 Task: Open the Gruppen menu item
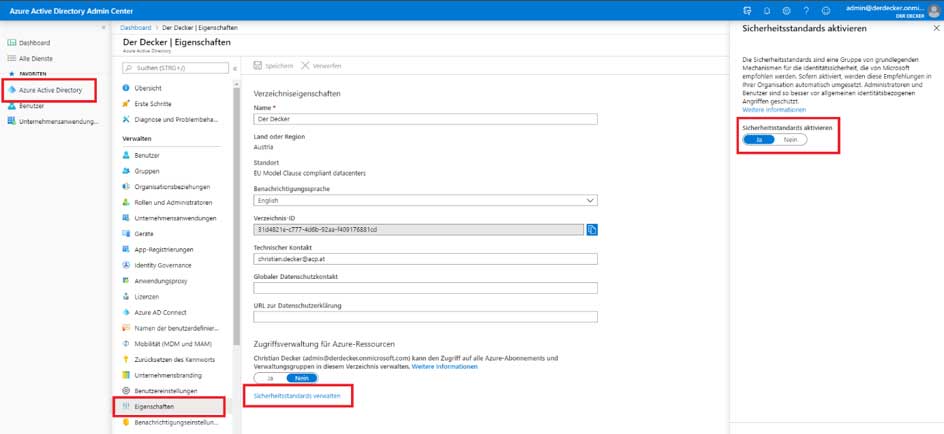coord(146,171)
